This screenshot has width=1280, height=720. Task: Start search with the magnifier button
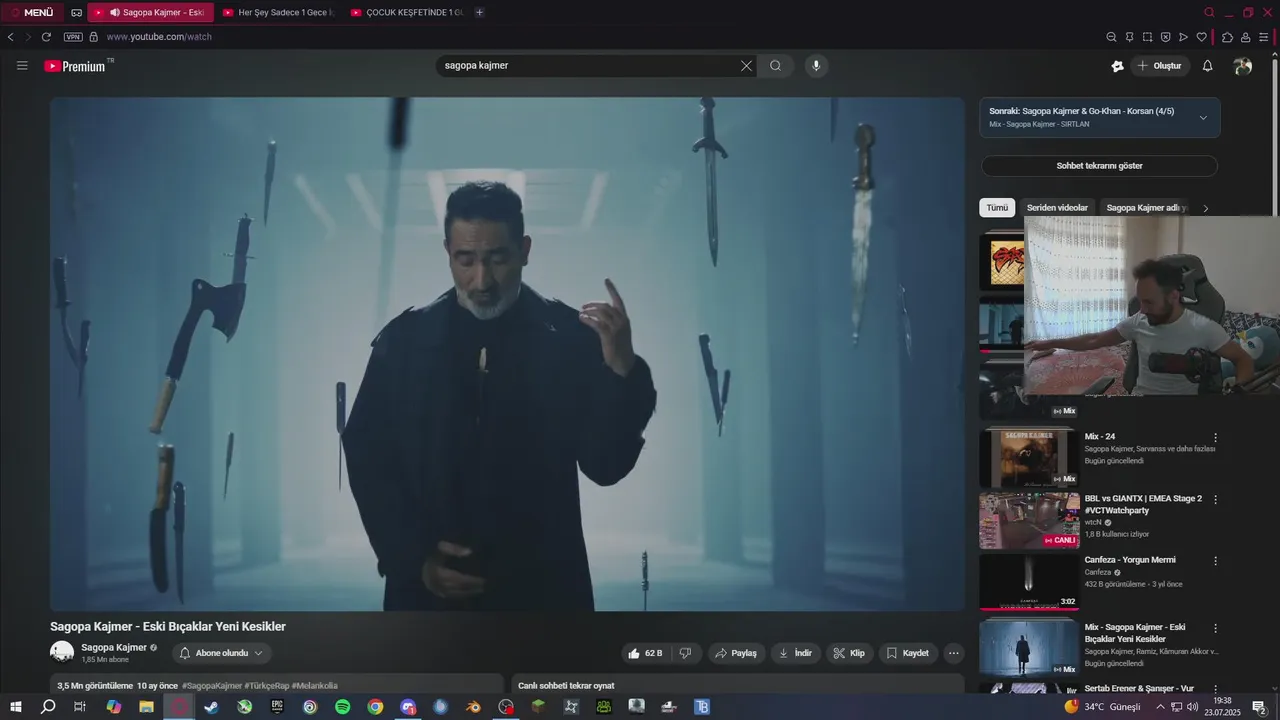pyautogui.click(x=775, y=66)
